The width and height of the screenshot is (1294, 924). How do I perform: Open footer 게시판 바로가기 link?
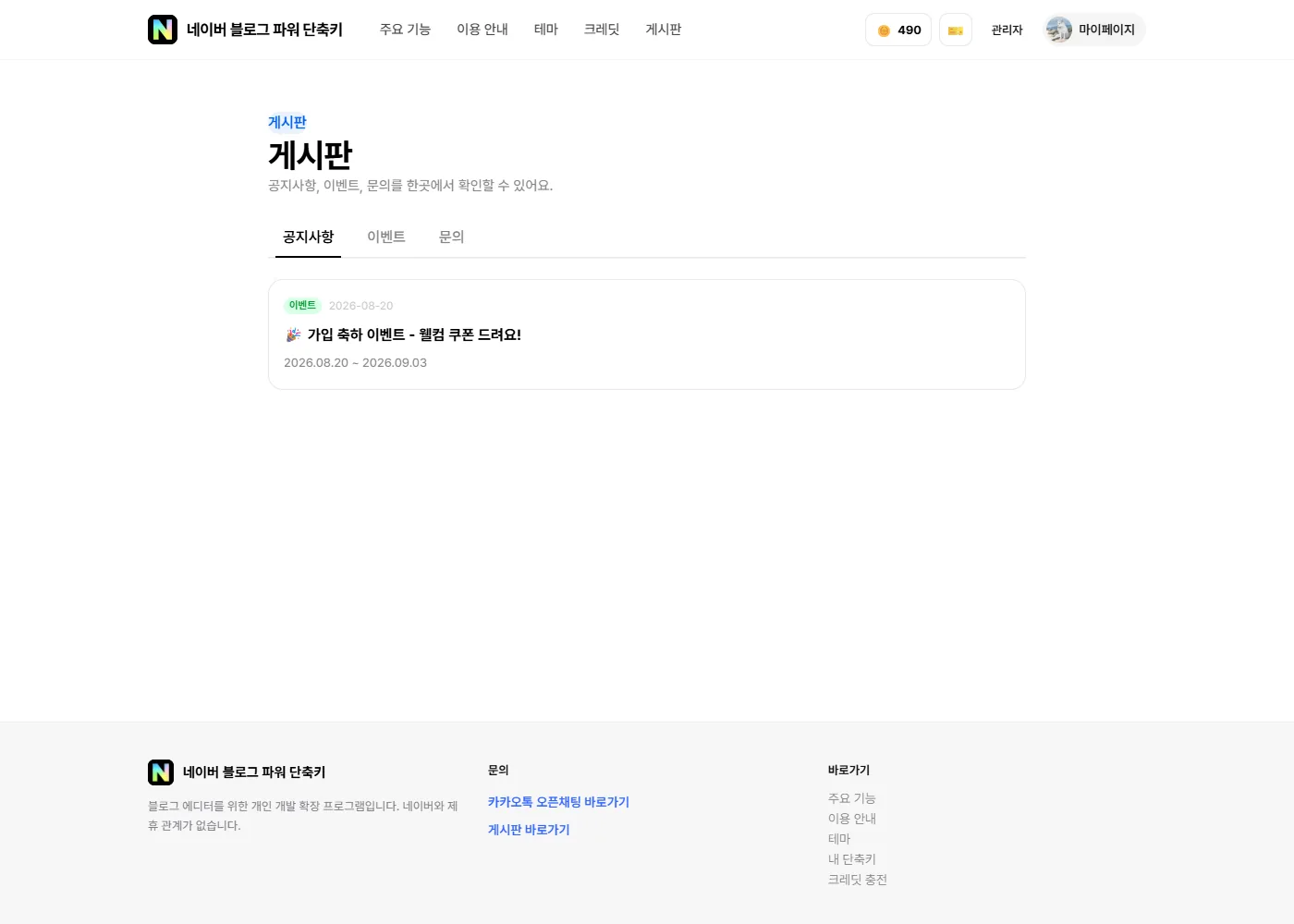pyautogui.click(x=529, y=830)
